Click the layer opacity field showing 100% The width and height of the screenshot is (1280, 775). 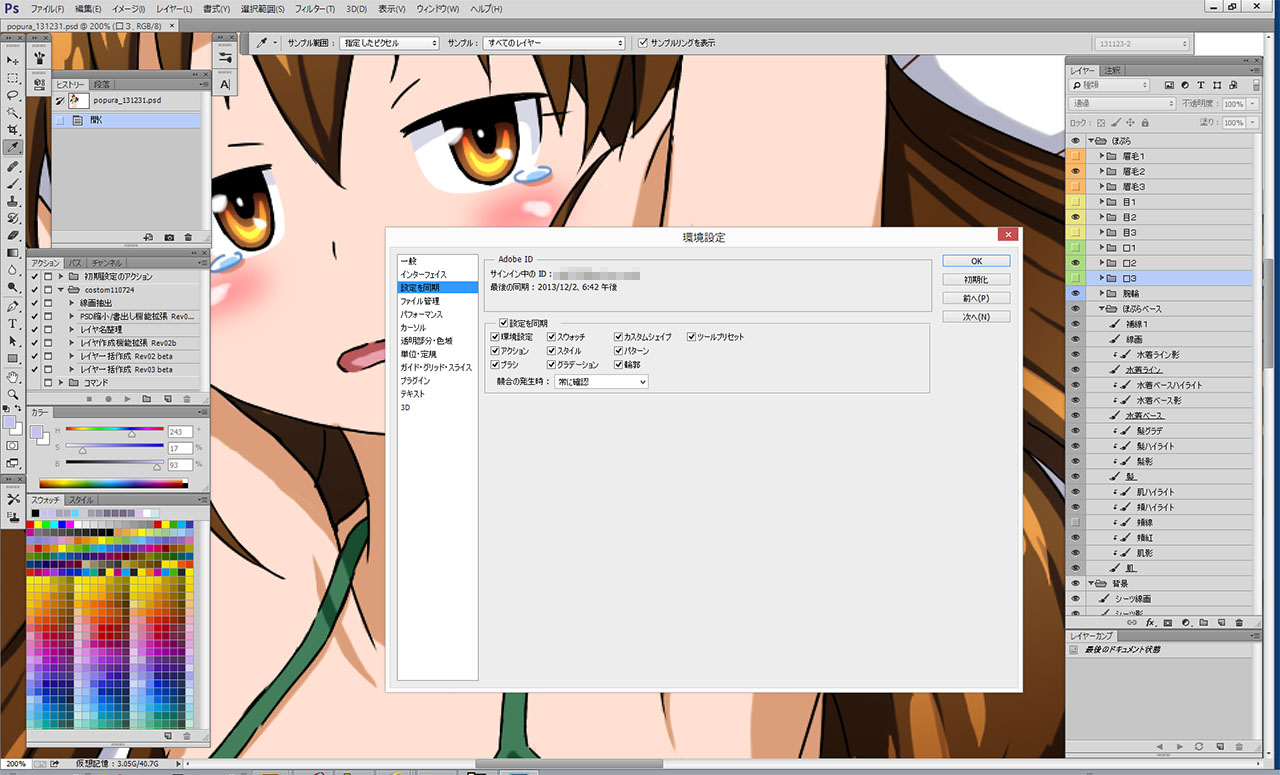(1234, 104)
